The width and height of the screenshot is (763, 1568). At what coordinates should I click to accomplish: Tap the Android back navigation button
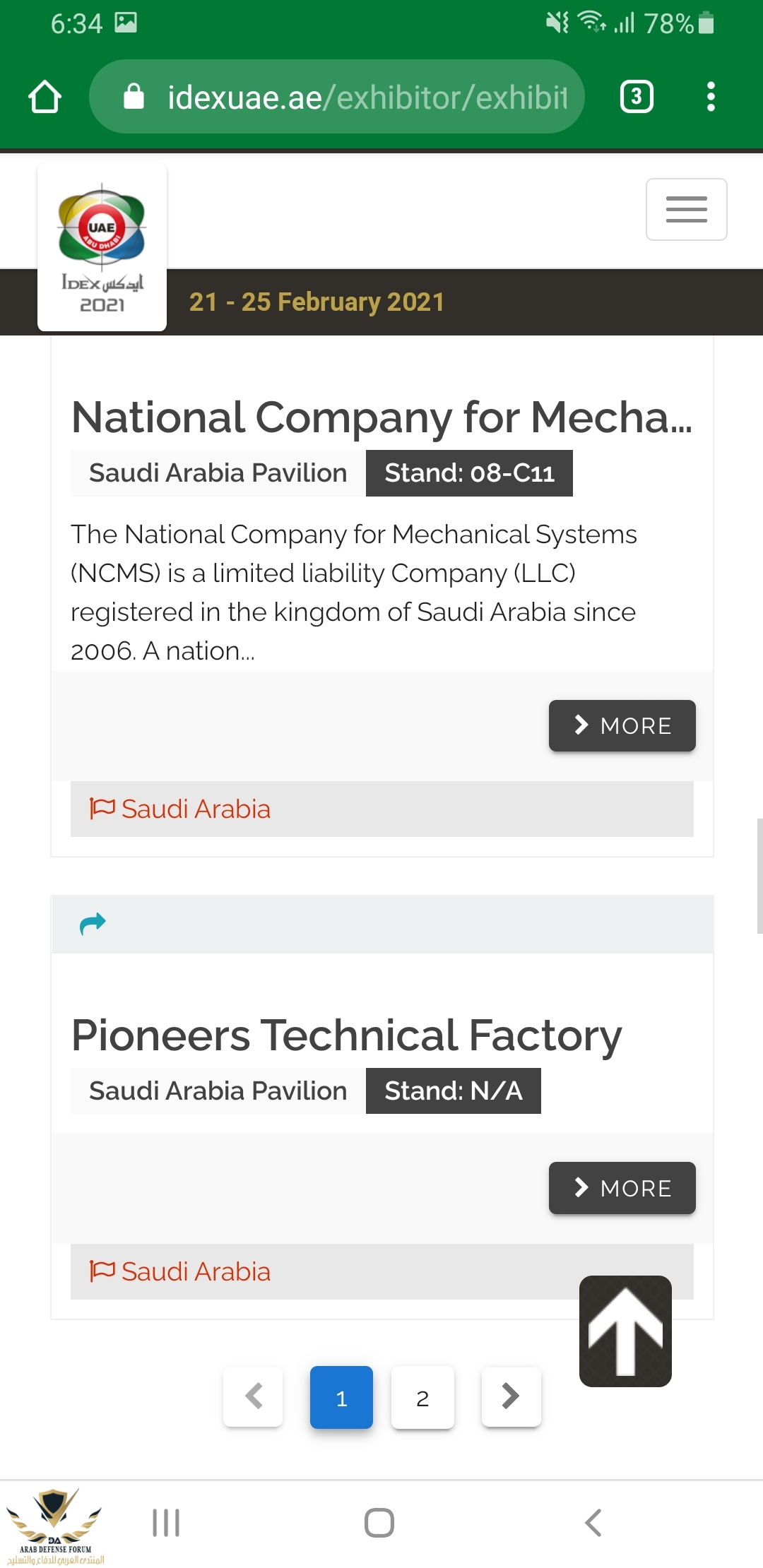593,1523
